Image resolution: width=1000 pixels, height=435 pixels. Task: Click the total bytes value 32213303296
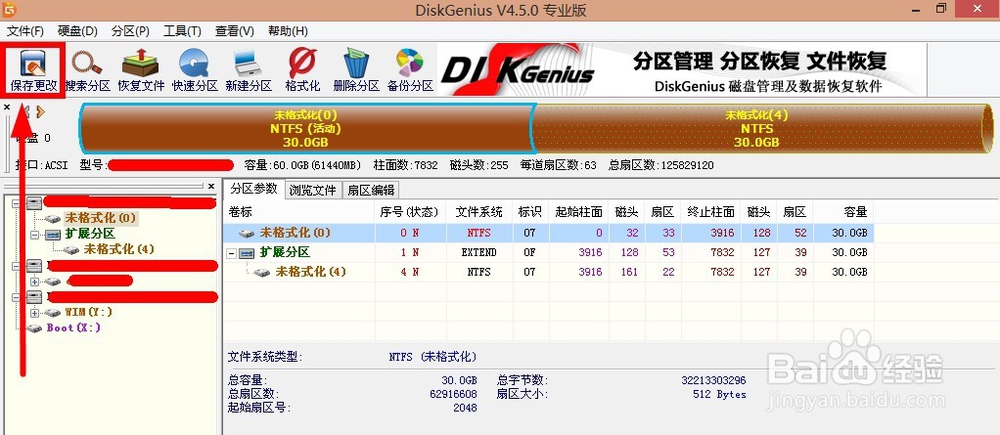click(x=713, y=381)
